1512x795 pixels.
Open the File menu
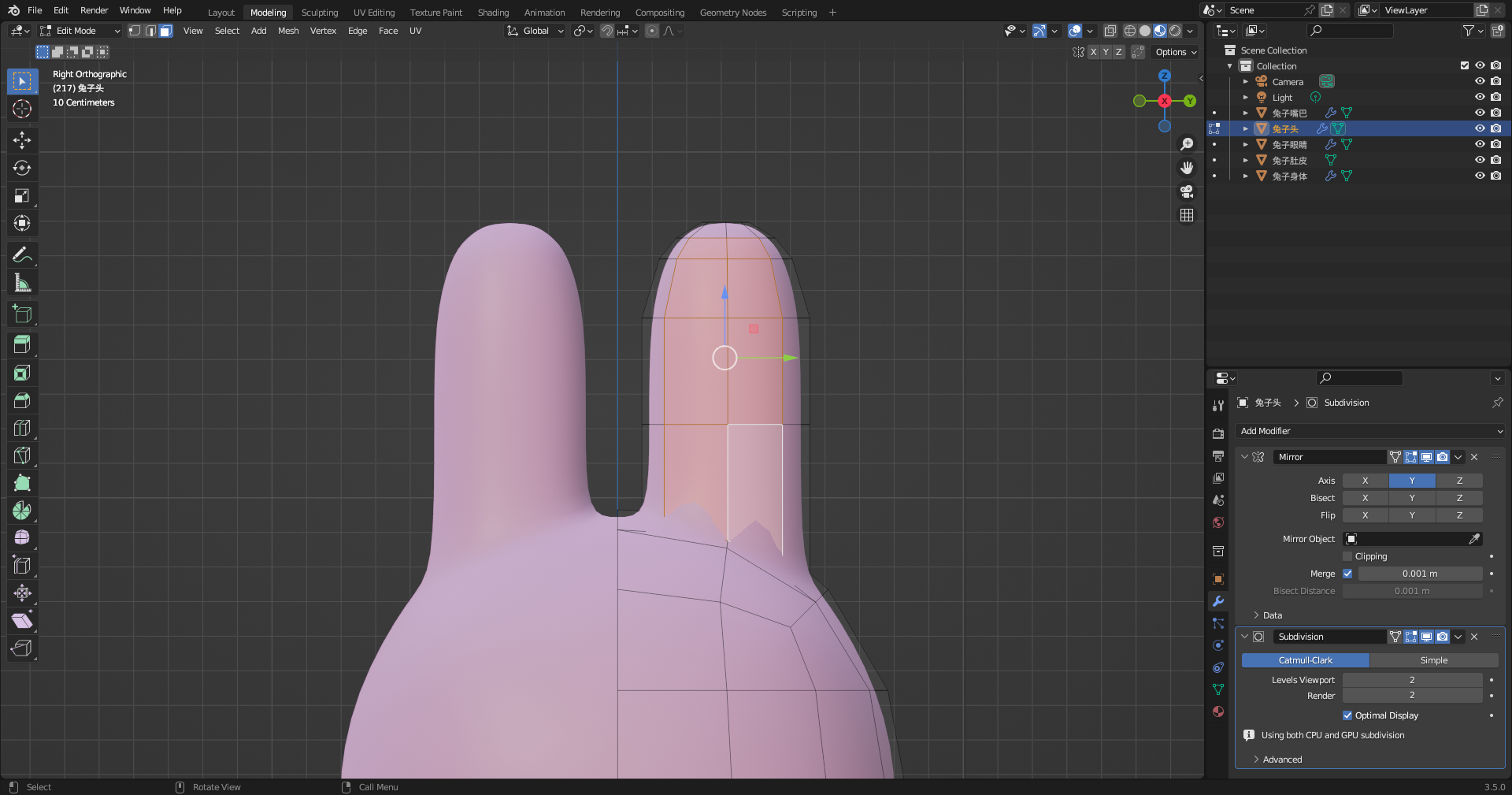[x=35, y=10]
